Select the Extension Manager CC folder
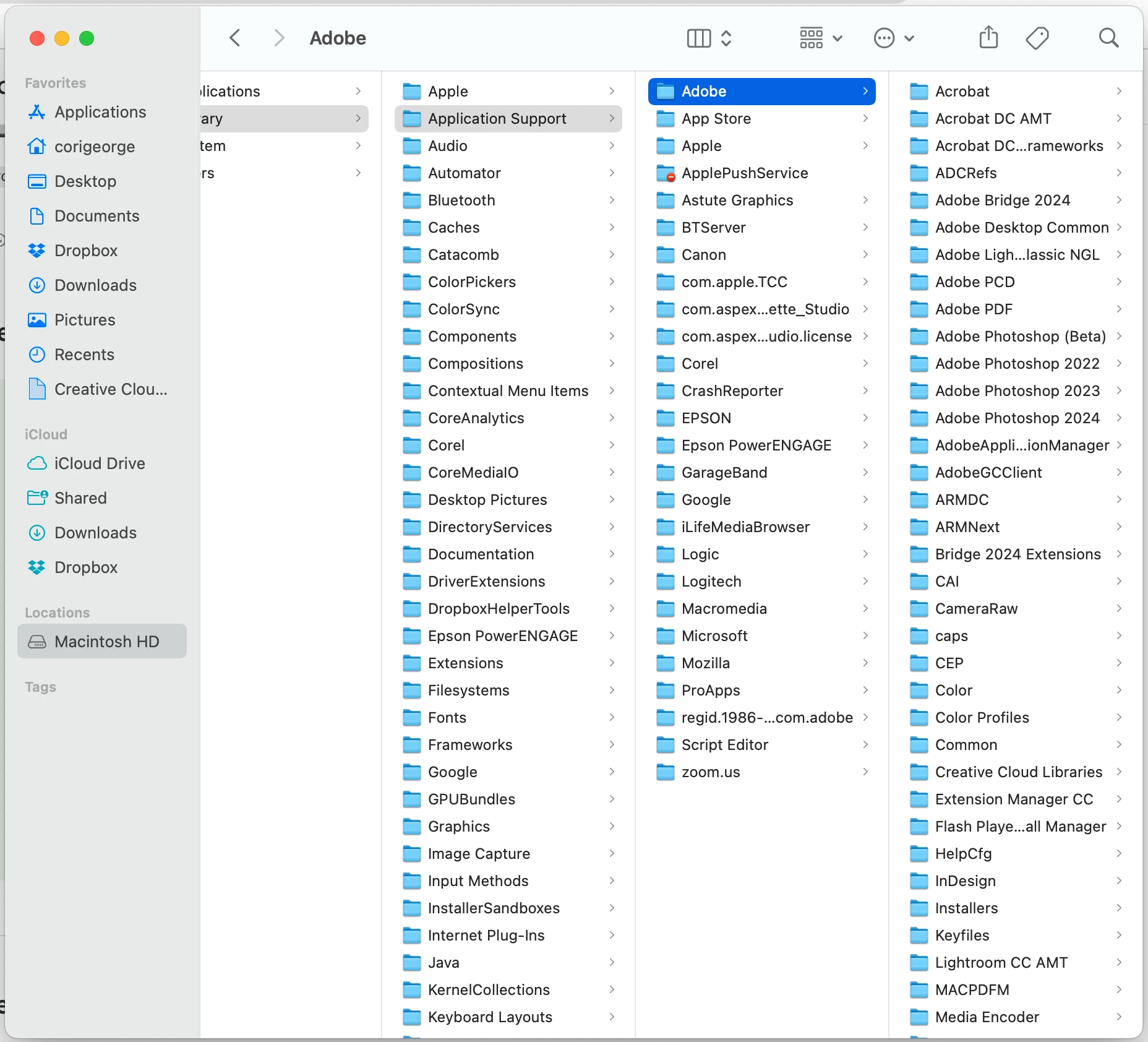Image resolution: width=1148 pixels, height=1042 pixels. [x=1015, y=799]
